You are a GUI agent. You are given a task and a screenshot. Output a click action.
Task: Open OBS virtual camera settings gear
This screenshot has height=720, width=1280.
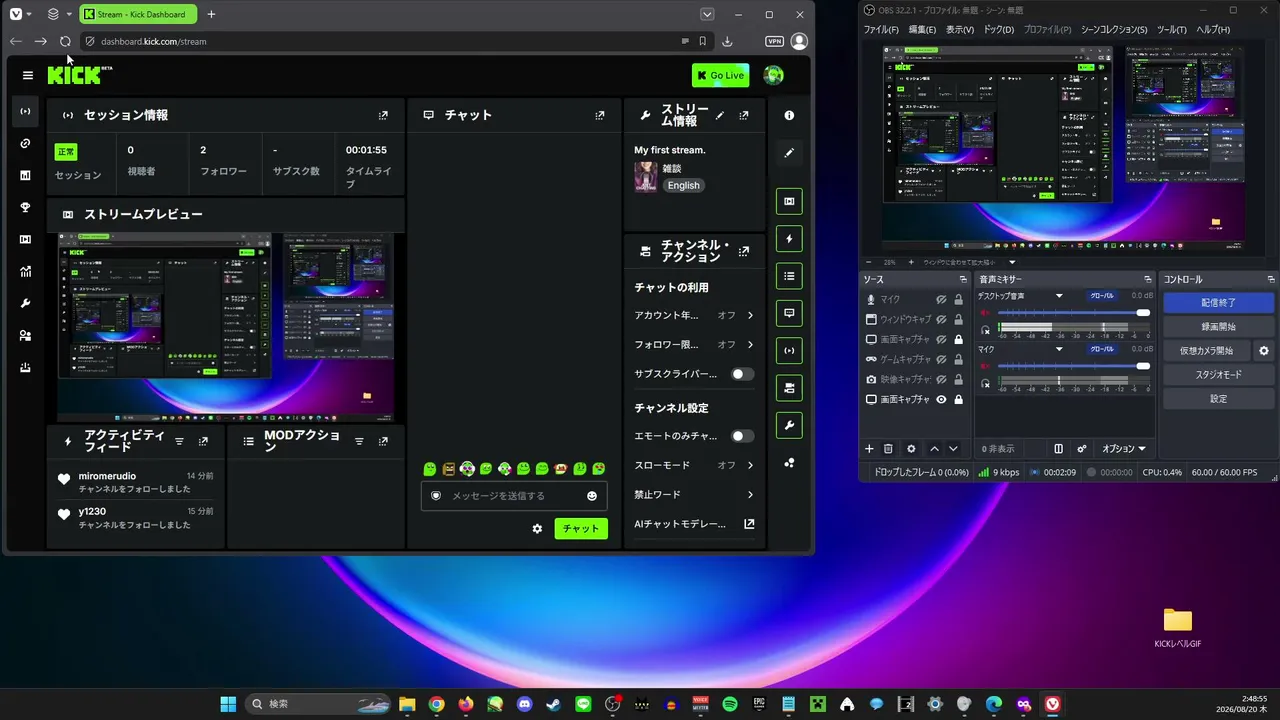(x=1264, y=351)
